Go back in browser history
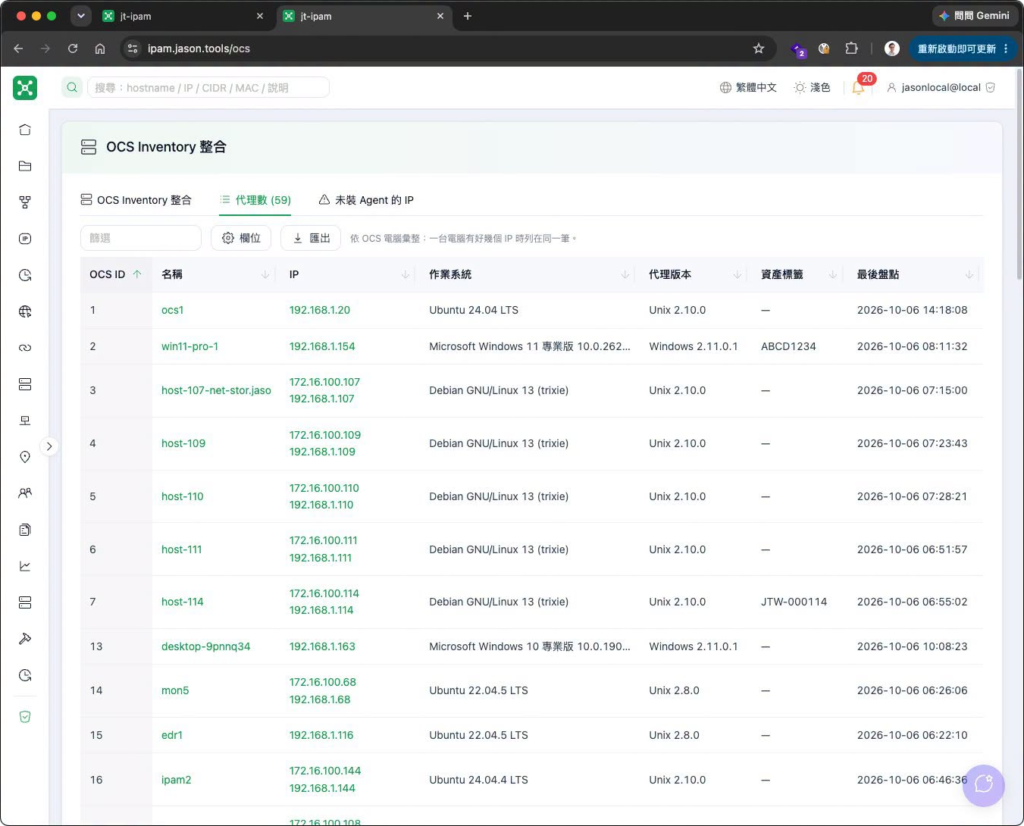 [x=18, y=48]
